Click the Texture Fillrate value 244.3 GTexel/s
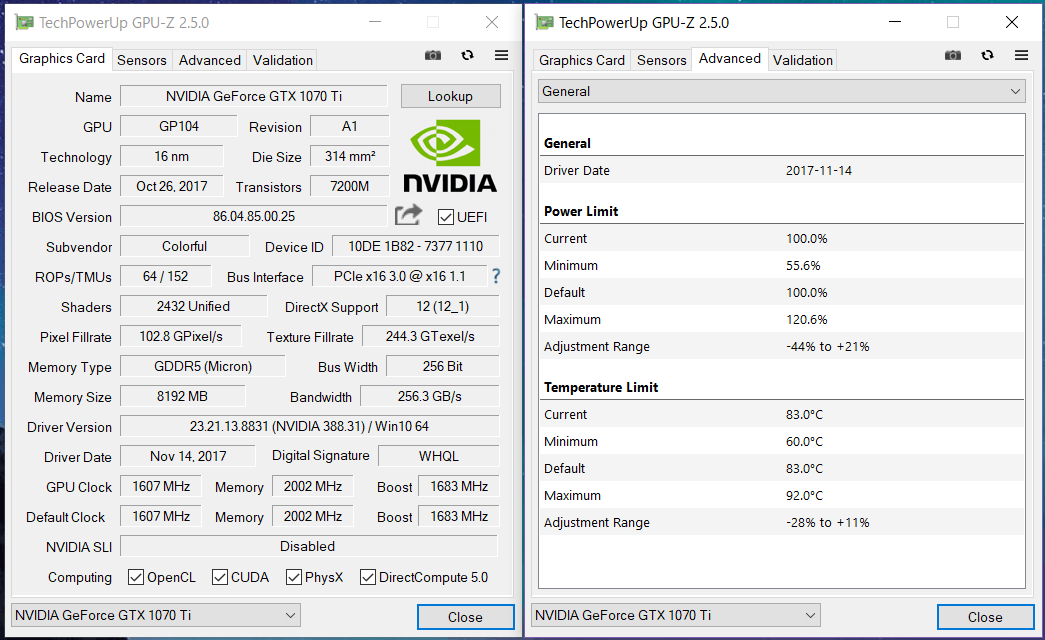This screenshot has width=1045, height=640. click(431, 336)
